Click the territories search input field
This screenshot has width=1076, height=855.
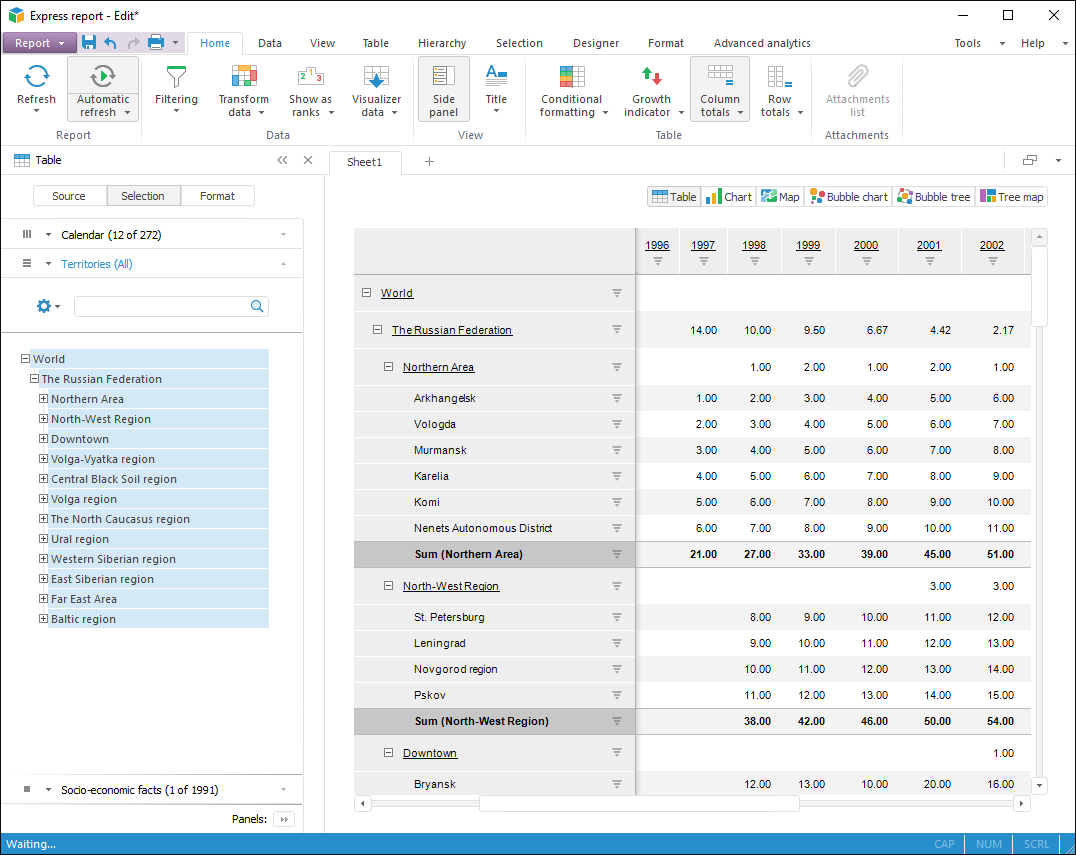tap(160, 306)
